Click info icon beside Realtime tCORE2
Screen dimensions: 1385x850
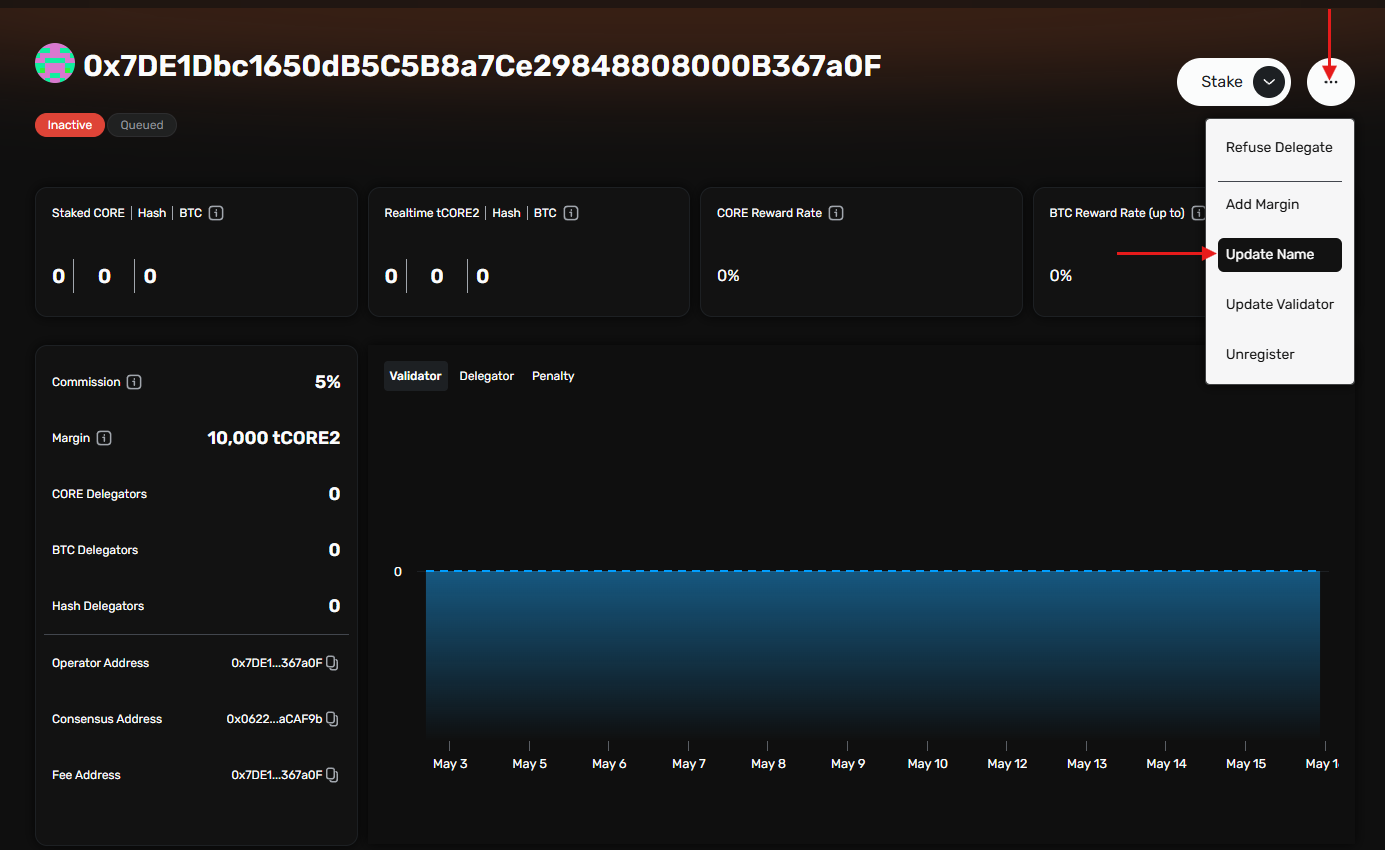(x=571, y=213)
